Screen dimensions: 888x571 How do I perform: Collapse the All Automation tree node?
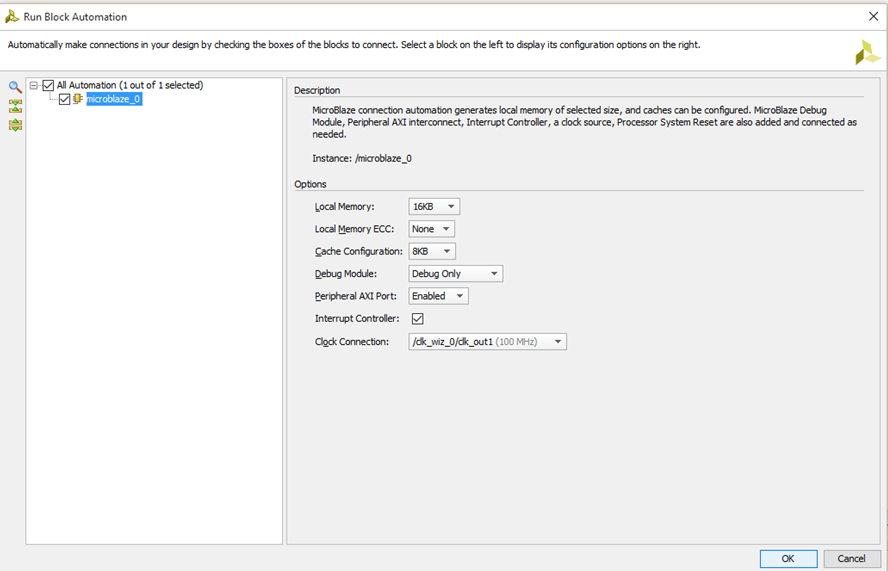click(x=34, y=86)
